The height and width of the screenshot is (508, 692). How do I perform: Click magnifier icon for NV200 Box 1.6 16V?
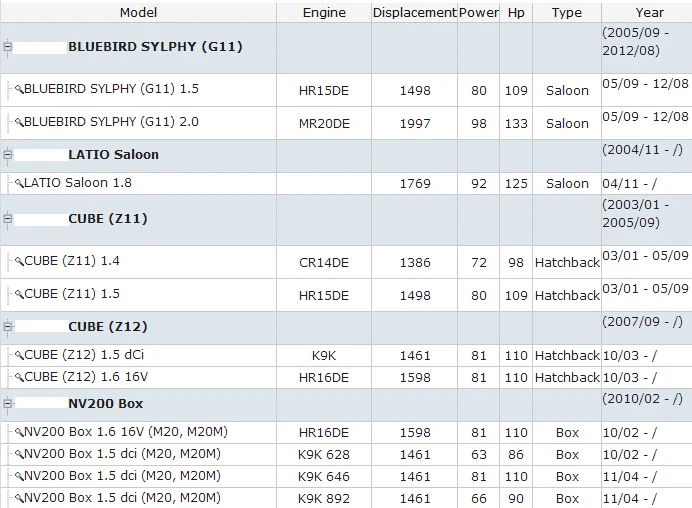click(x=19, y=432)
